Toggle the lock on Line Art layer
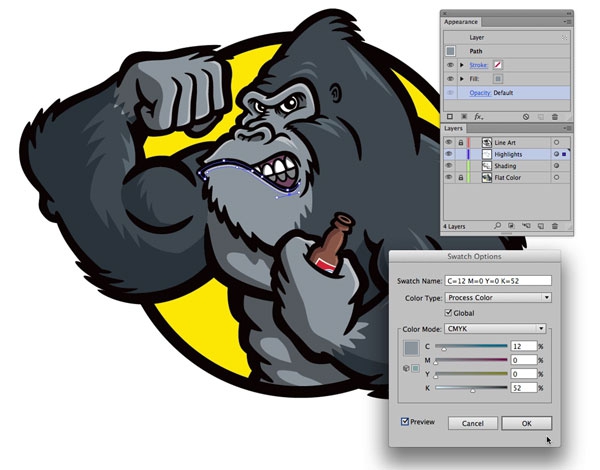This screenshot has width=600, height=470. (461, 143)
